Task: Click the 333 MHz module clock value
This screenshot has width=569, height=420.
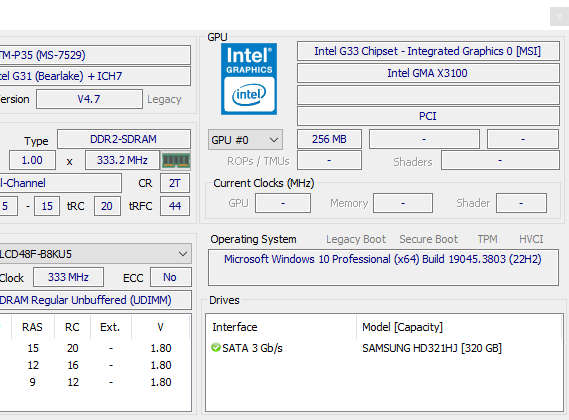Action: [68, 277]
